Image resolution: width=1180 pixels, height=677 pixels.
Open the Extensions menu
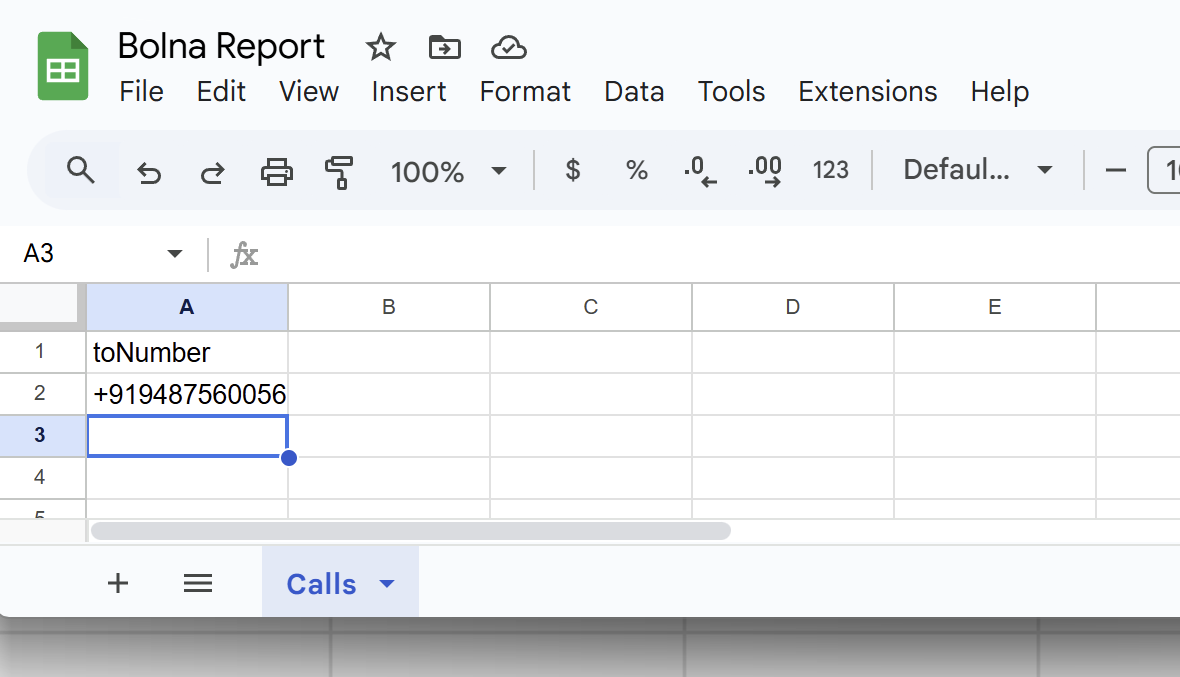coord(867,92)
